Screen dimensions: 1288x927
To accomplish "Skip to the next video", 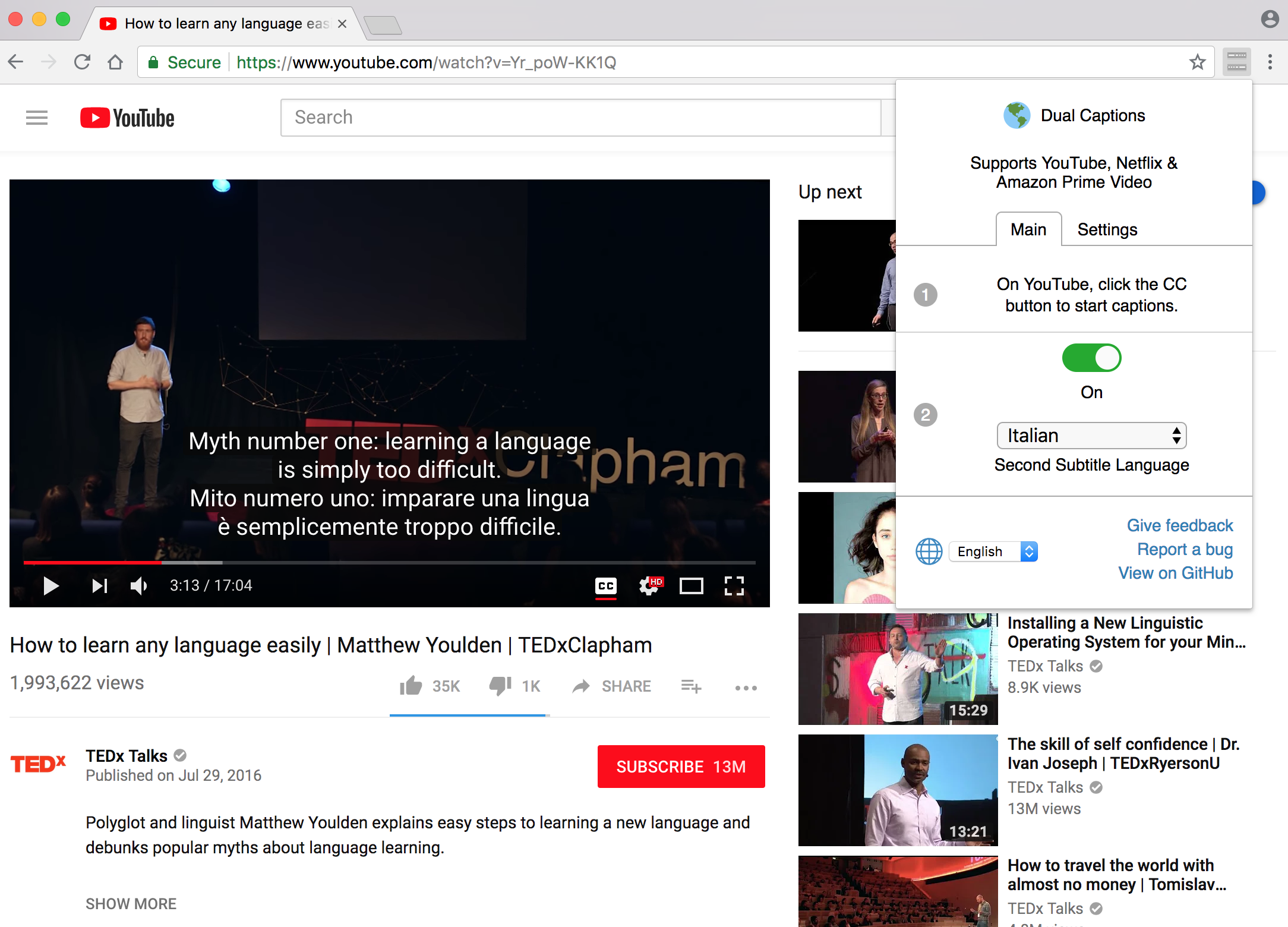I will [99, 586].
